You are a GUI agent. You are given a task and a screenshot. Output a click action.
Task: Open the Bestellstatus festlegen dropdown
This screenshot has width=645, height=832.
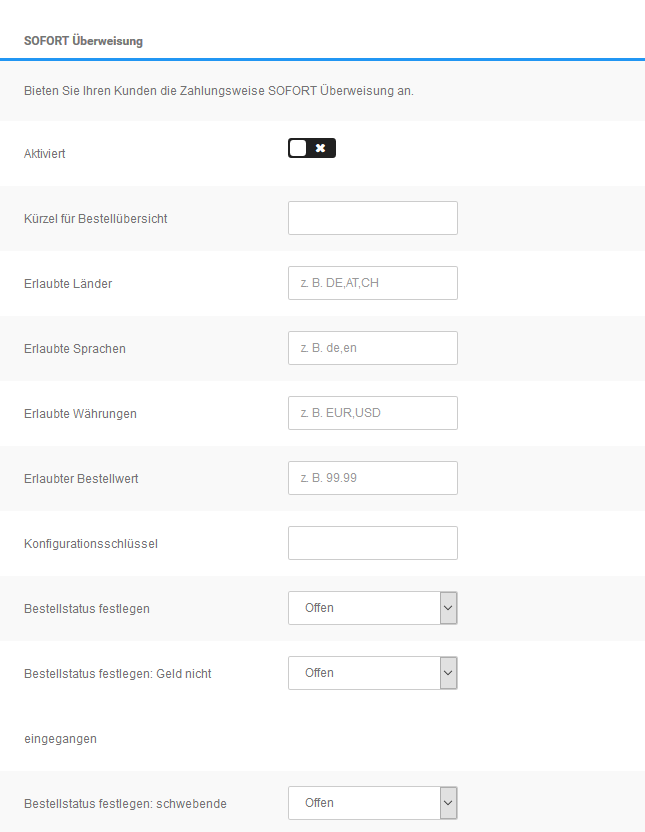(x=372, y=607)
